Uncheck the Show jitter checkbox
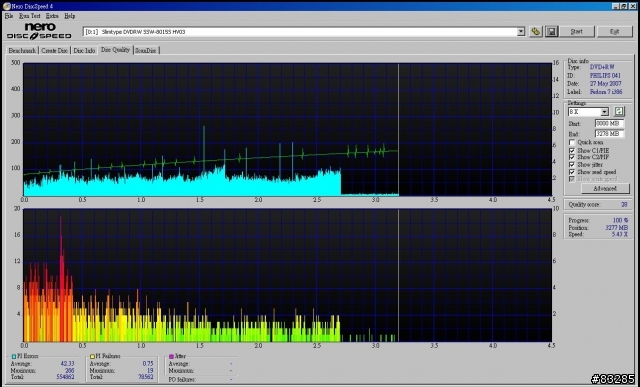Screen dimensions: 640x387 tap(572, 165)
